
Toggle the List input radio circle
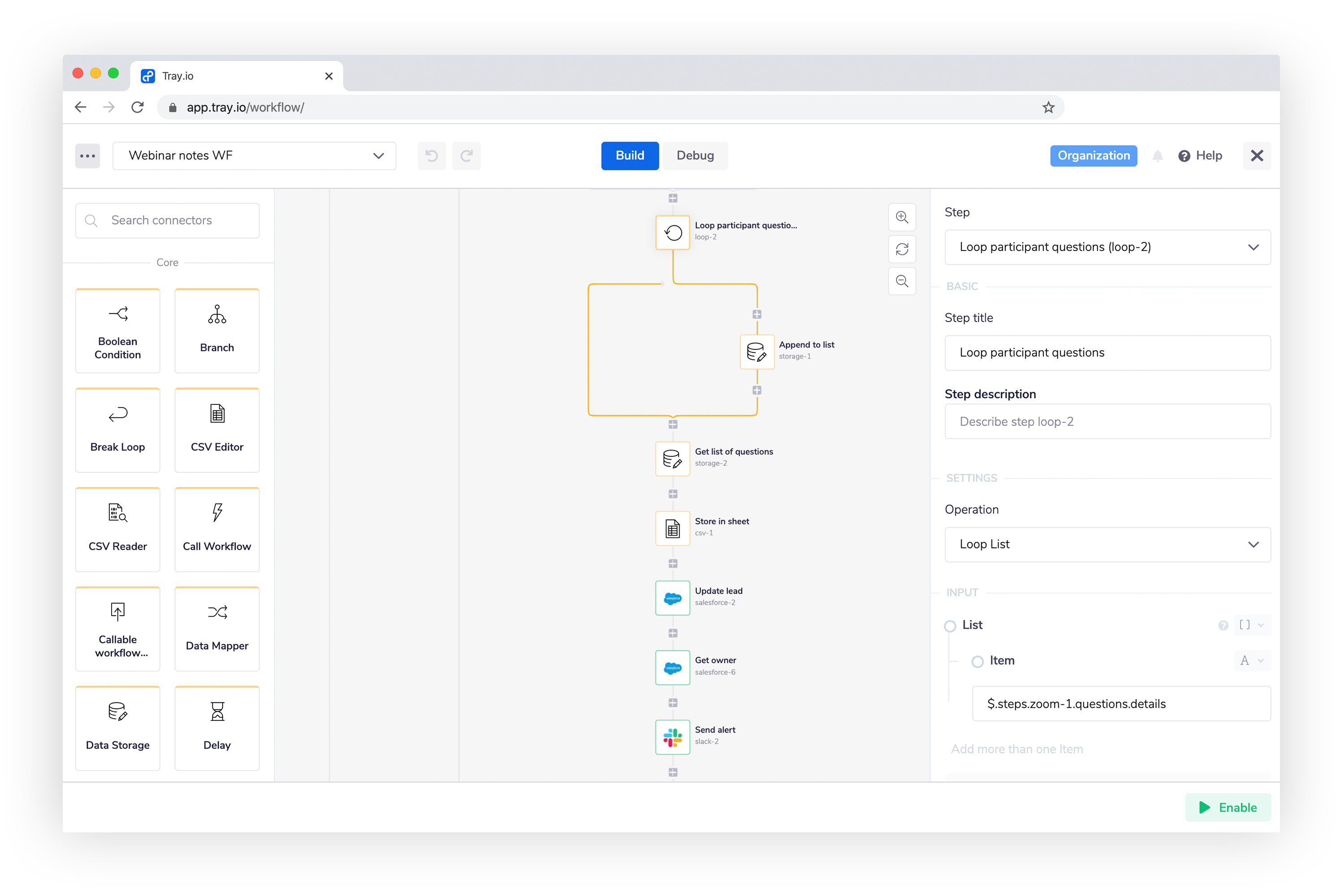[950, 626]
